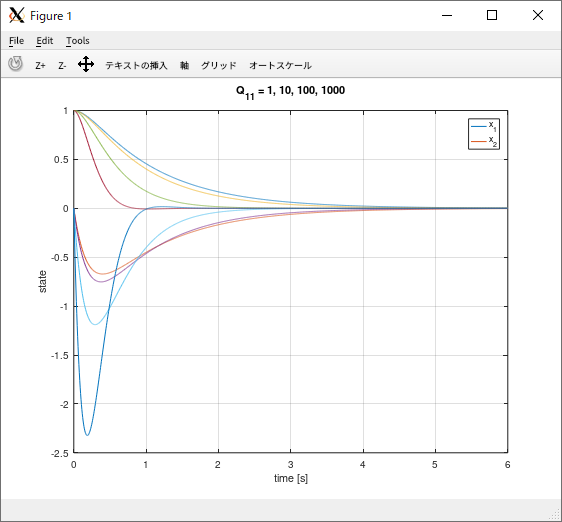Screen dimensions: 562x522
Task: Activate the pan arrows tool
Action: click(86, 64)
